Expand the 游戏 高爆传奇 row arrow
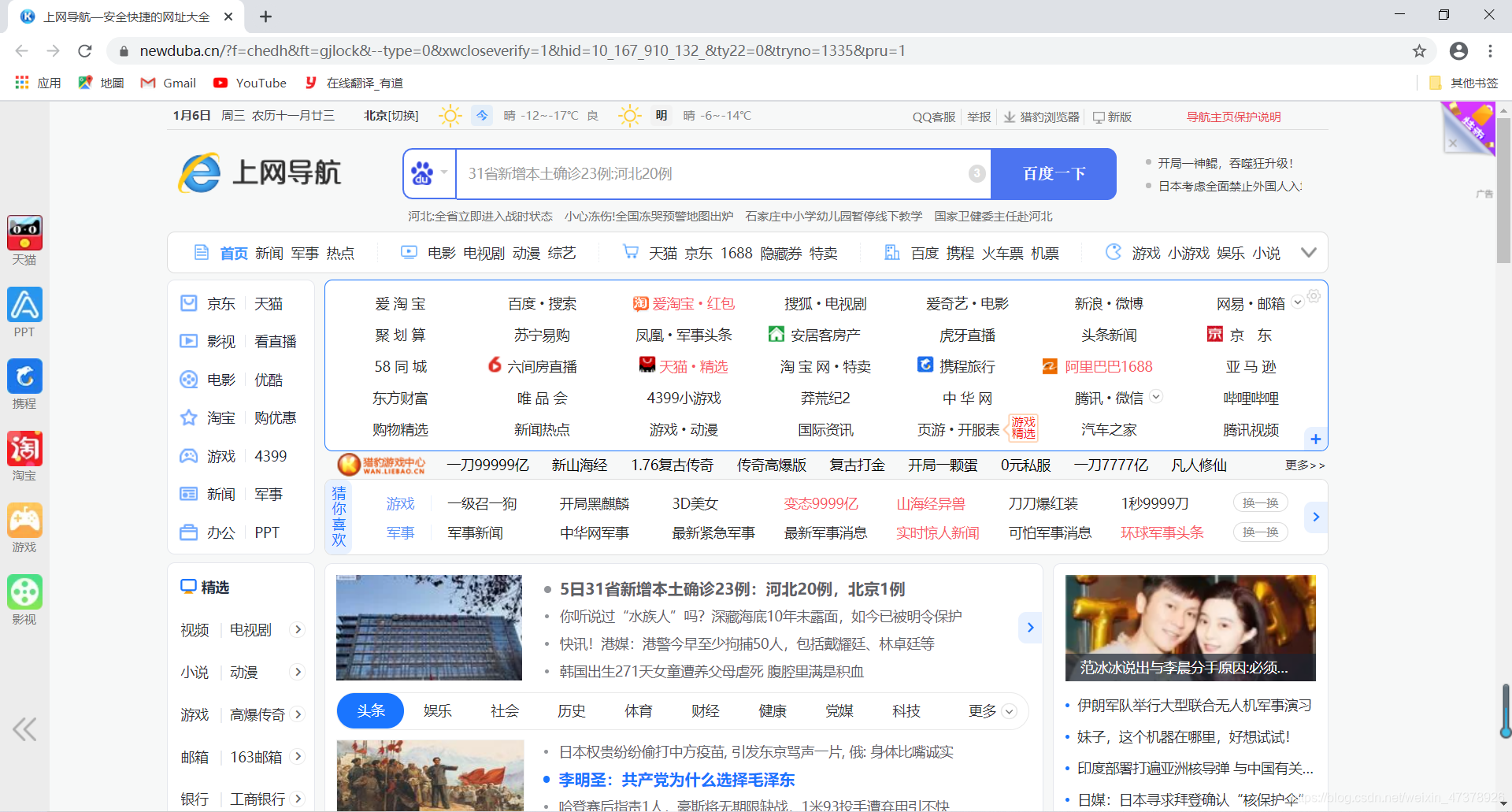Screen dimensions: 1512x812 click(x=298, y=714)
